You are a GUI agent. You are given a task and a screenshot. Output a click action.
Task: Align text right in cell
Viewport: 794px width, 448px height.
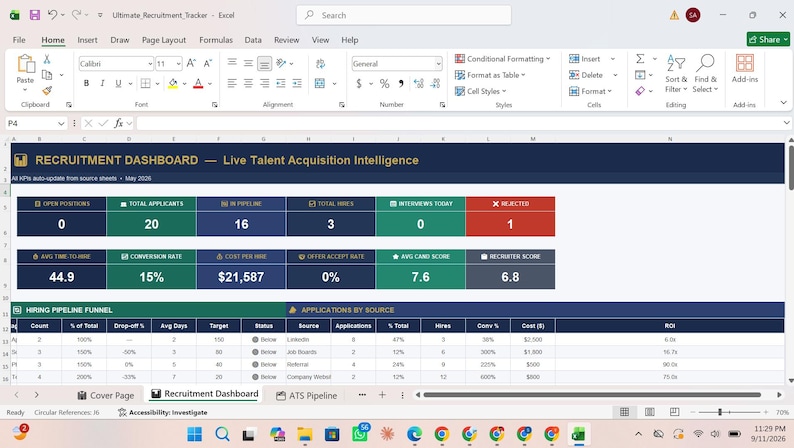pyautogui.click(x=264, y=83)
